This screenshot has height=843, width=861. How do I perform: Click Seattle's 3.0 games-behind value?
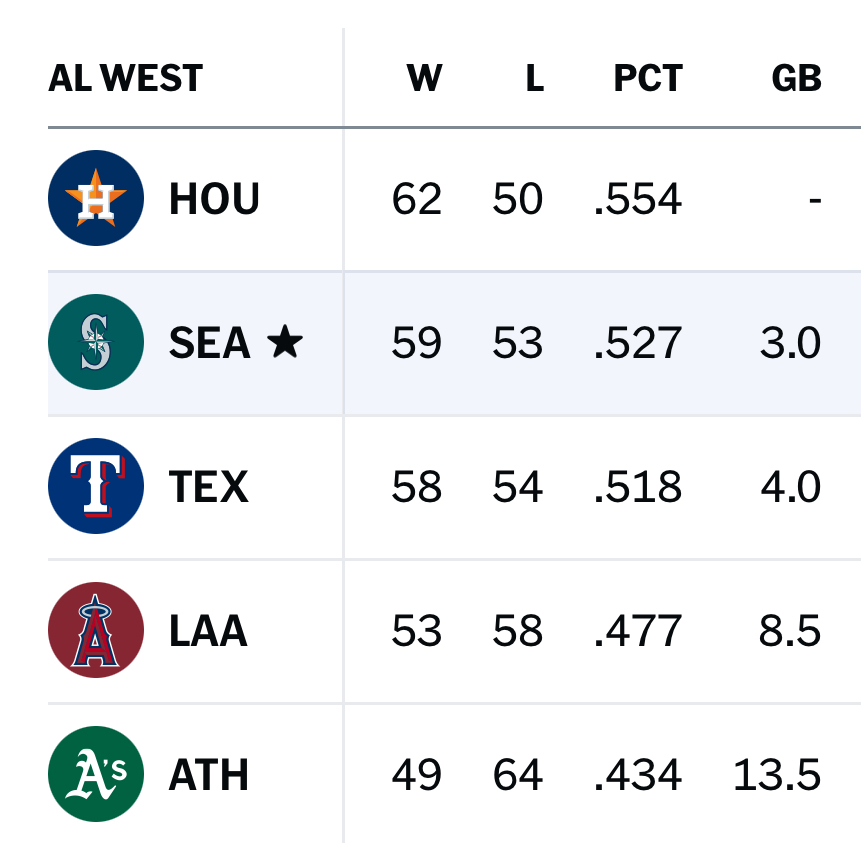(x=790, y=342)
